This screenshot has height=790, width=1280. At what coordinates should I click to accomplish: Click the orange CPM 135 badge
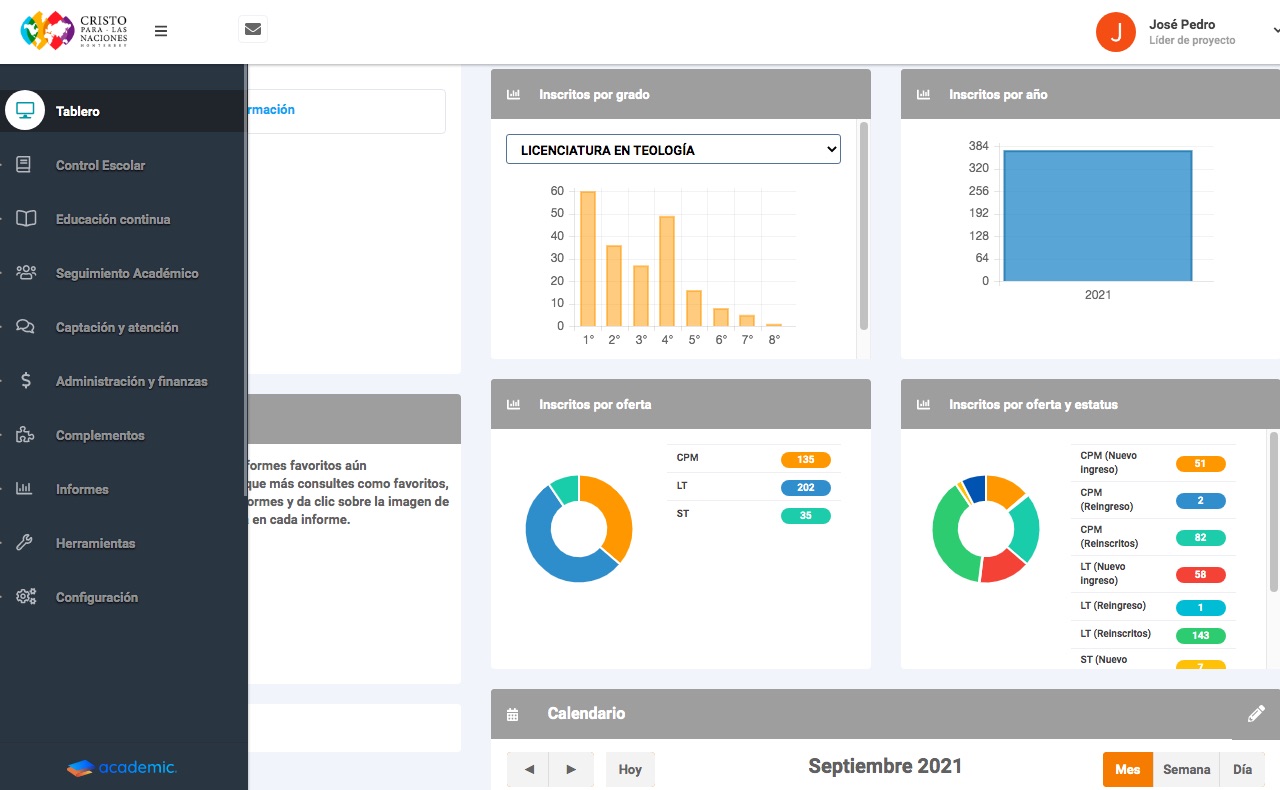pos(805,460)
